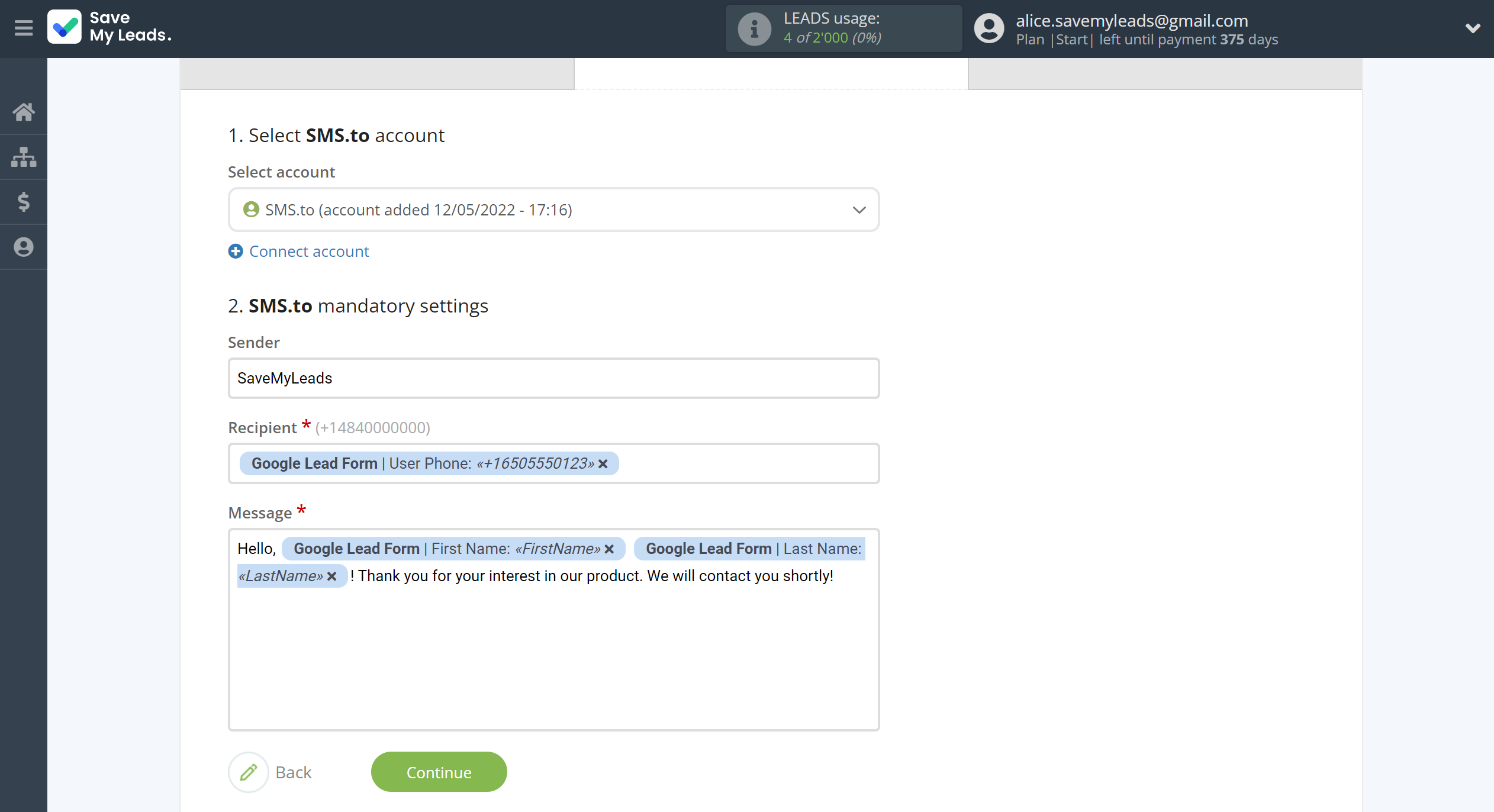The image size is (1494, 812).
Task: Select the Last Name message tag
Action: click(749, 549)
